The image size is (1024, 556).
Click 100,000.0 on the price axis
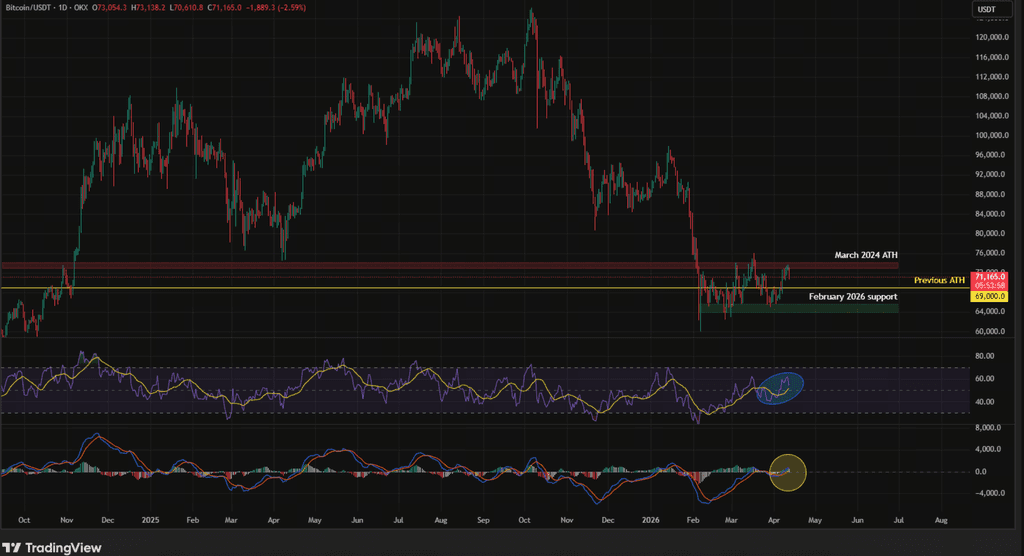pyautogui.click(x=993, y=135)
